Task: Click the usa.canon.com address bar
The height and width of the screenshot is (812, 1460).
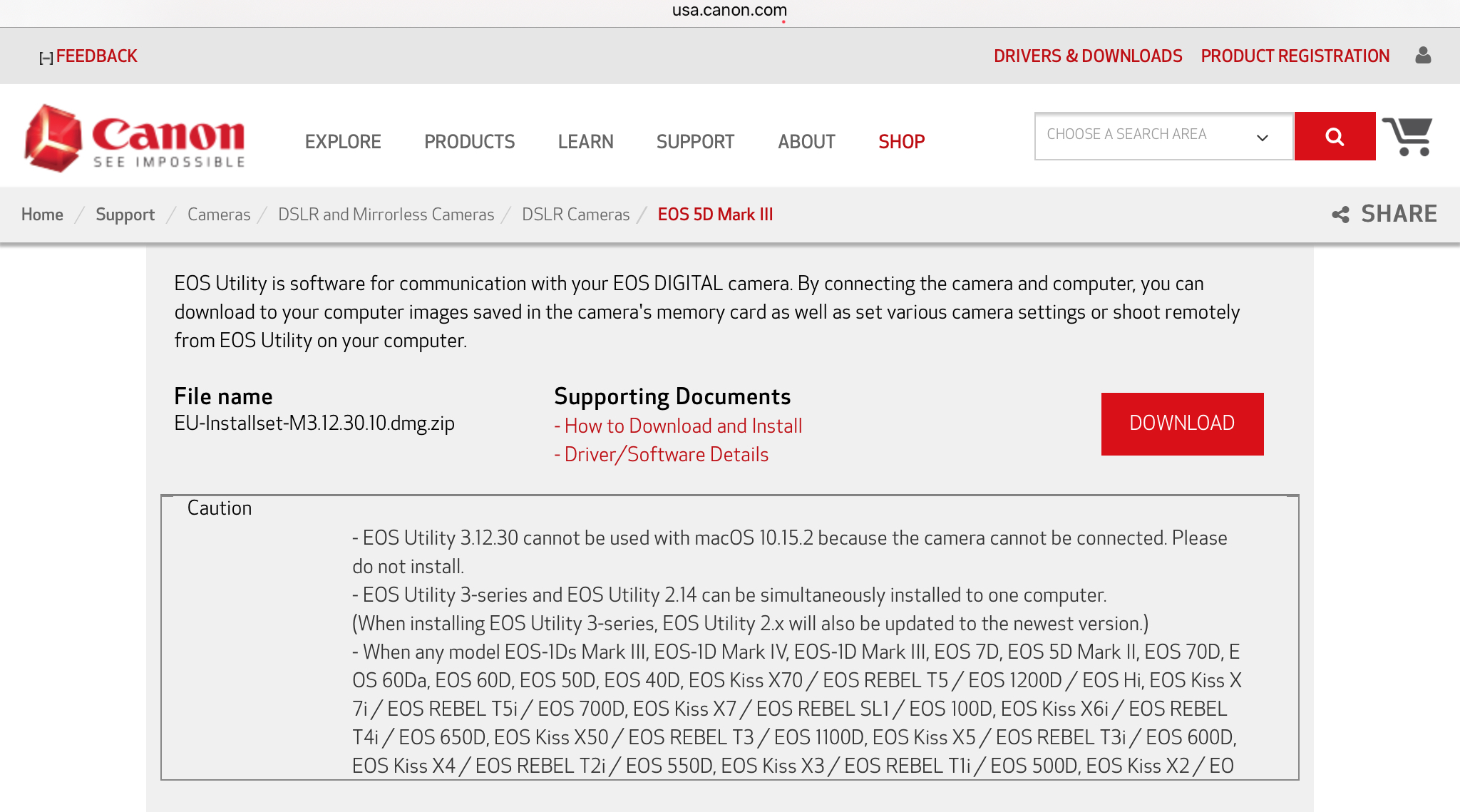Action: point(729,11)
